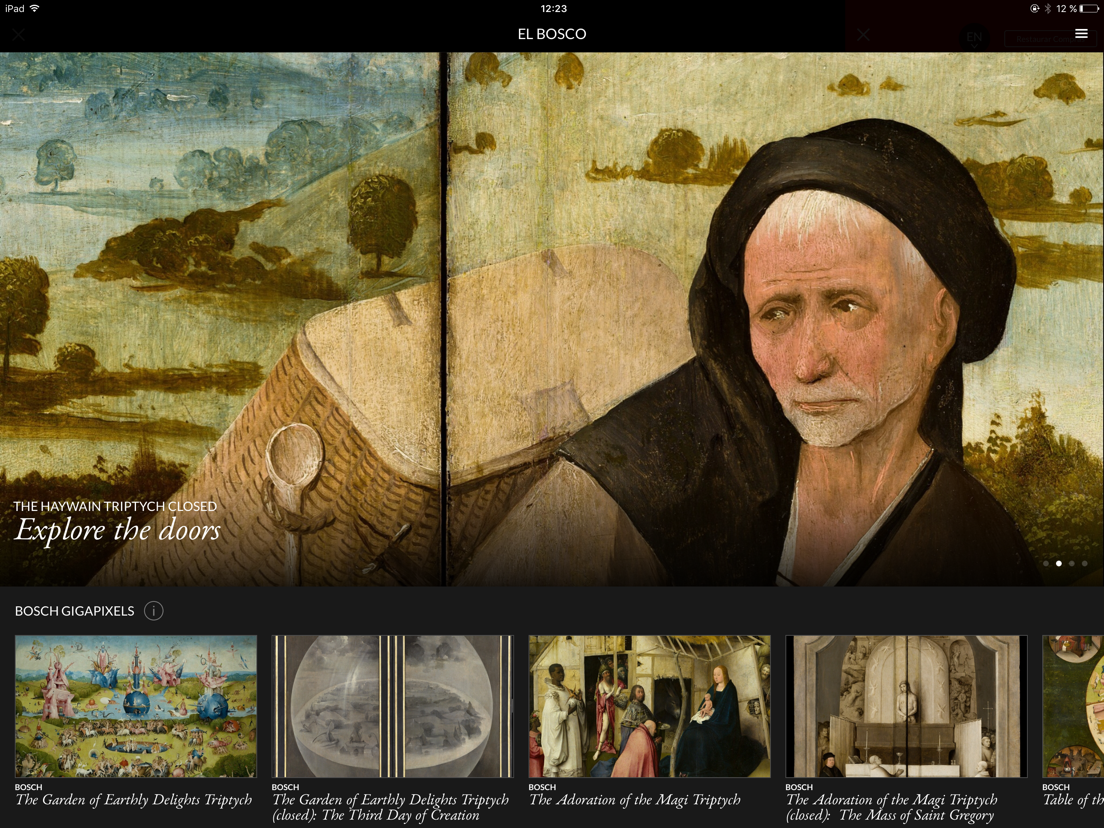
Task: Tap the 12:23 clock in the status bar
Action: pos(553,8)
